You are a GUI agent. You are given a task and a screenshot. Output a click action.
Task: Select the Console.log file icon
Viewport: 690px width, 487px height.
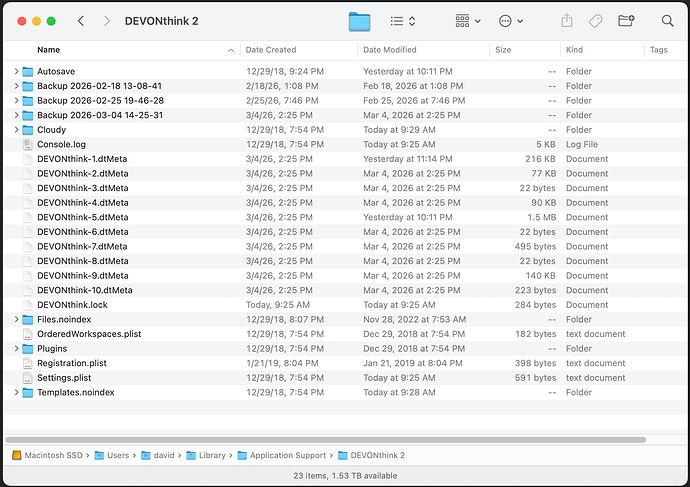tap(28, 144)
